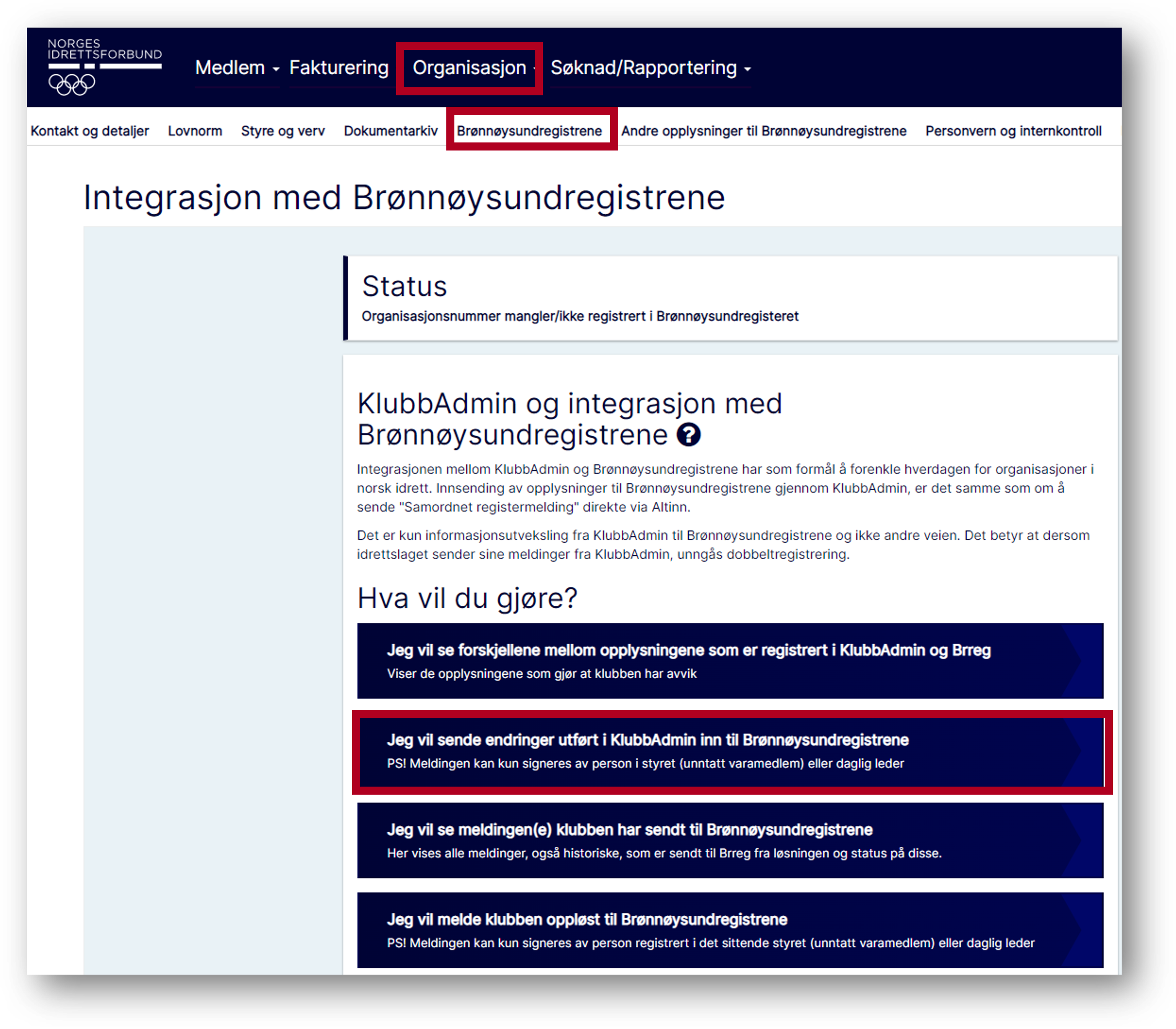Open the Lovnorm tab
The width and height of the screenshot is (1176, 1029).
[x=194, y=131]
